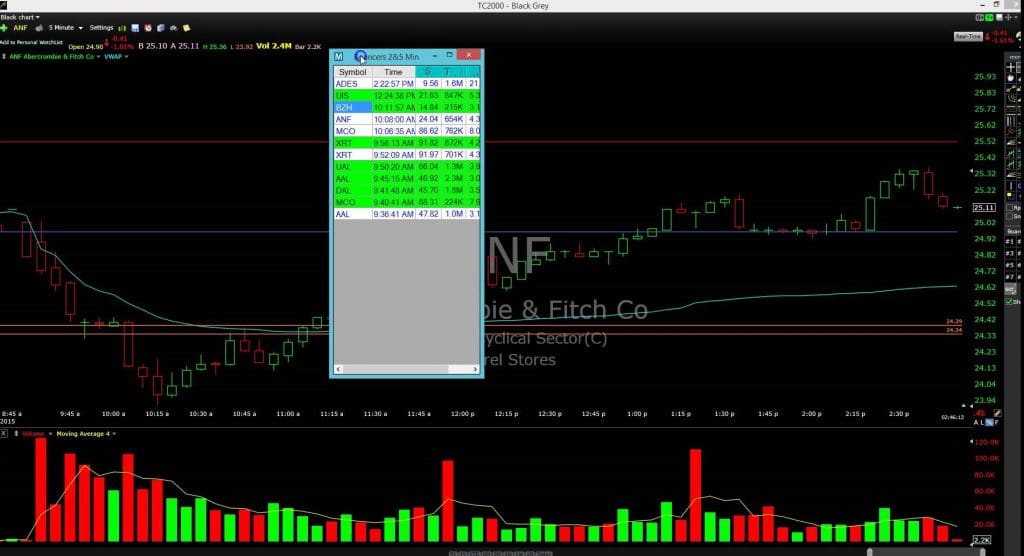The image size is (1024, 556).
Task: Click the #1 board button
Action: tap(1010, 242)
